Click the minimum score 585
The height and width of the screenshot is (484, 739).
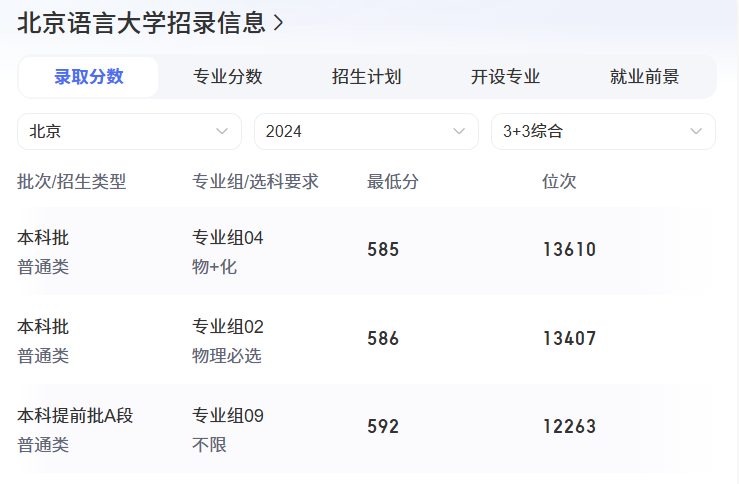coord(383,249)
